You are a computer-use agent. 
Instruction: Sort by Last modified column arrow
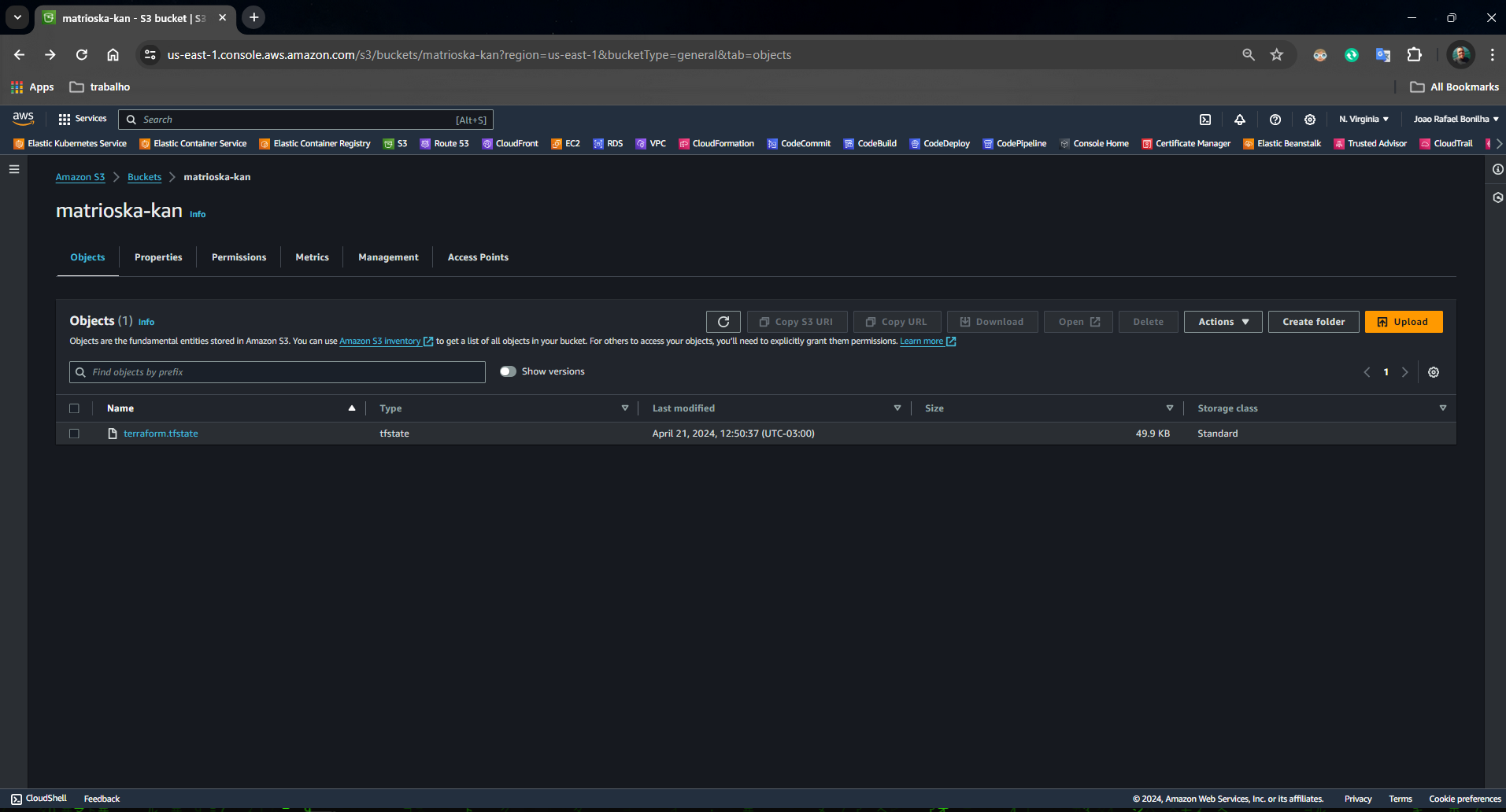pyautogui.click(x=897, y=408)
